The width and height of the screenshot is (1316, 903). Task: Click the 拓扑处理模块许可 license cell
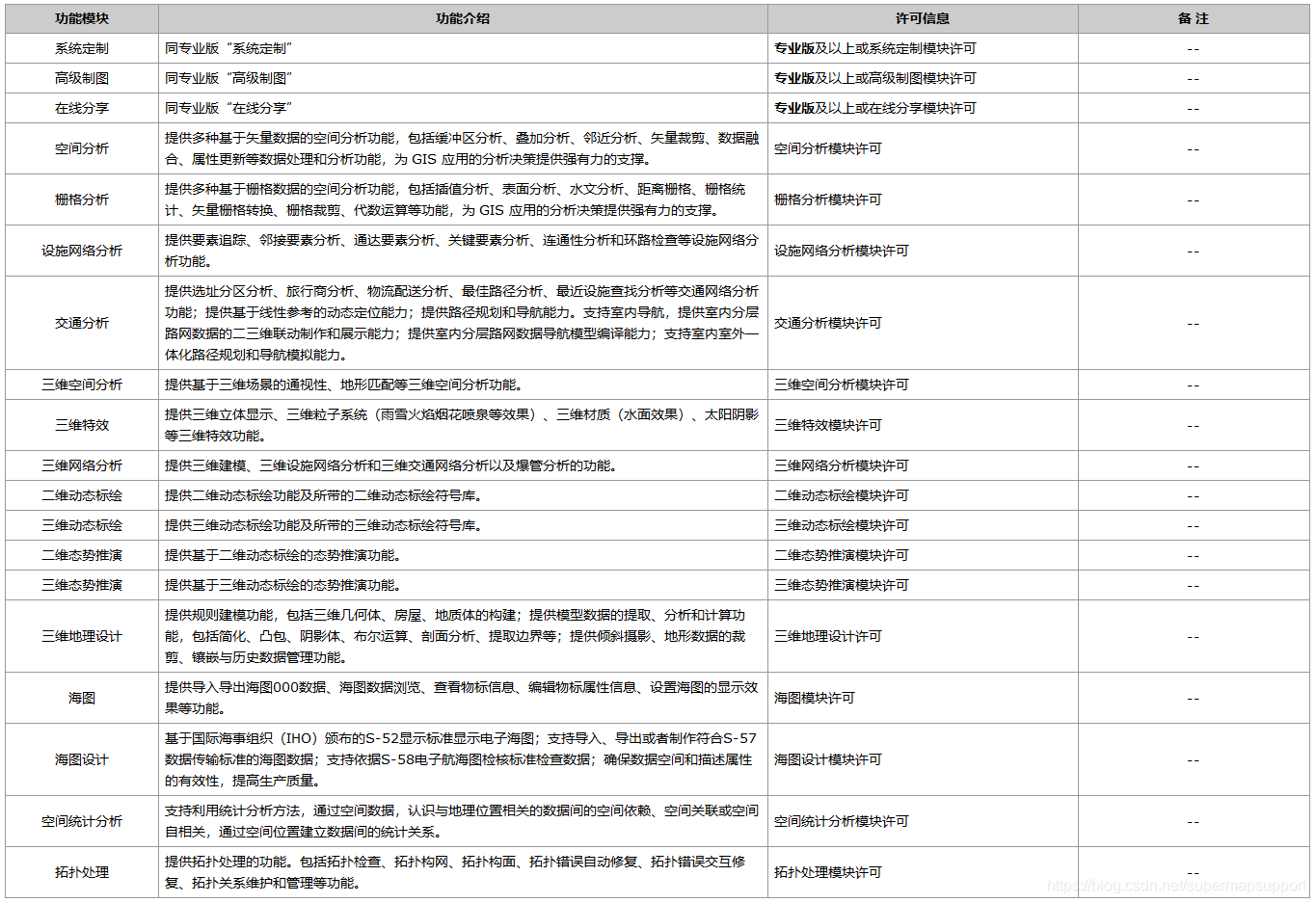[923, 872]
